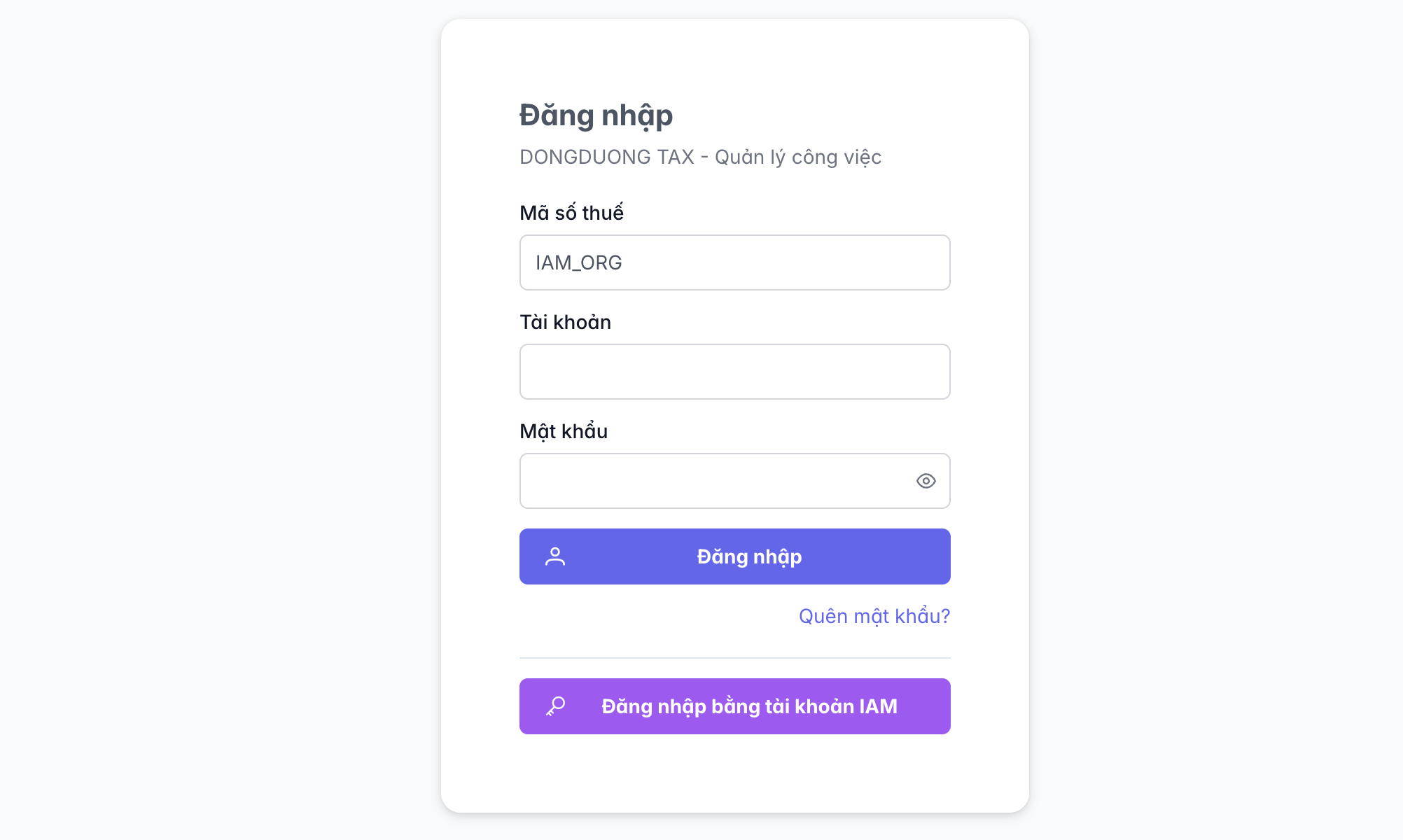The height and width of the screenshot is (840, 1403).
Task: Focus the Mật khẩu password field
Action: [x=714, y=481]
